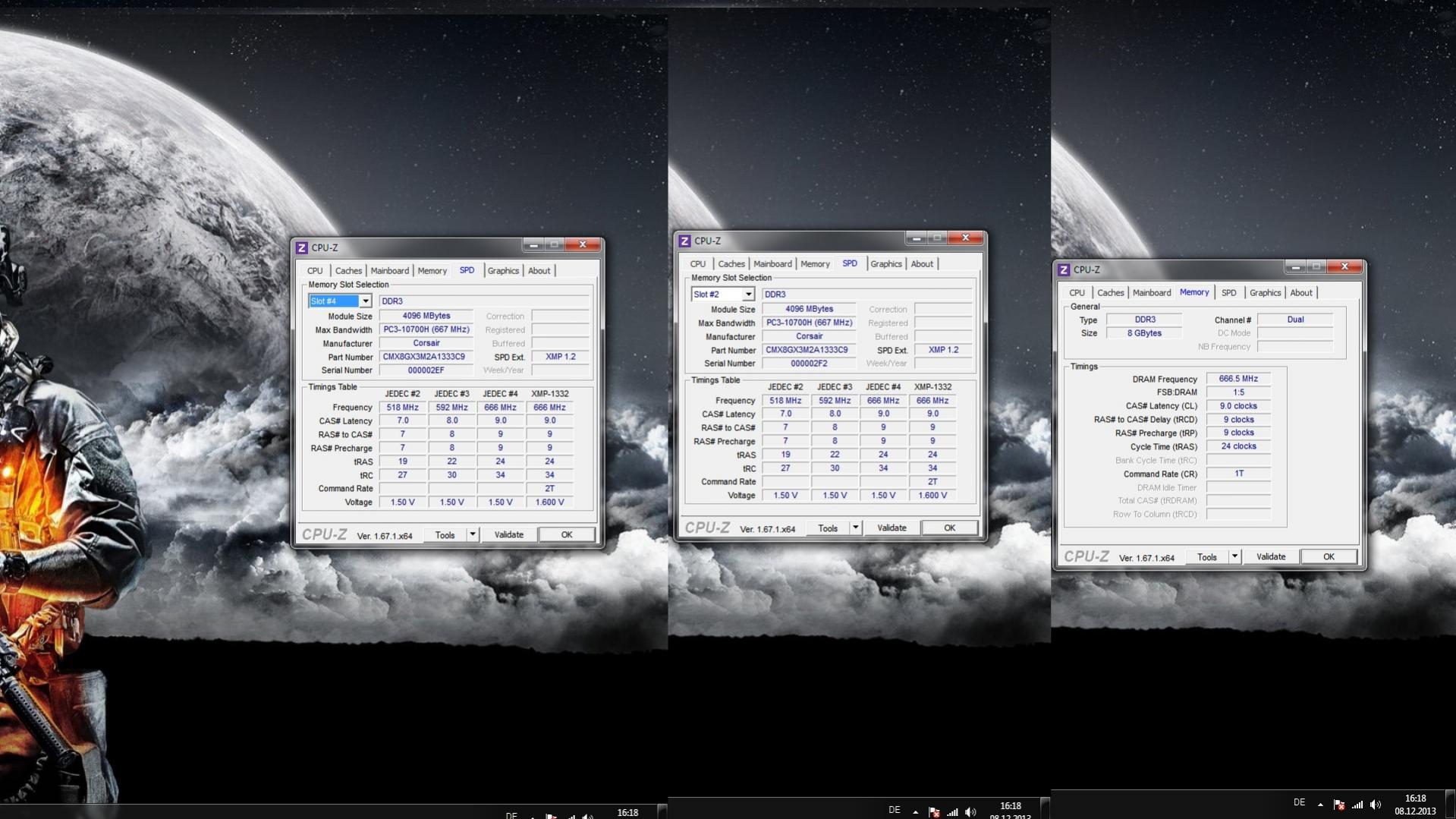This screenshot has width=1456, height=819.
Task: Click the Command Rate value 1T
Action: click(x=1238, y=474)
